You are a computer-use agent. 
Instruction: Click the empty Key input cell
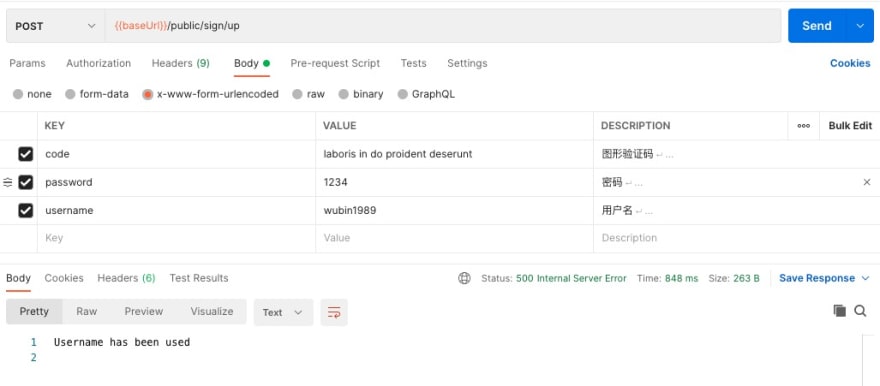[x=176, y=238]
